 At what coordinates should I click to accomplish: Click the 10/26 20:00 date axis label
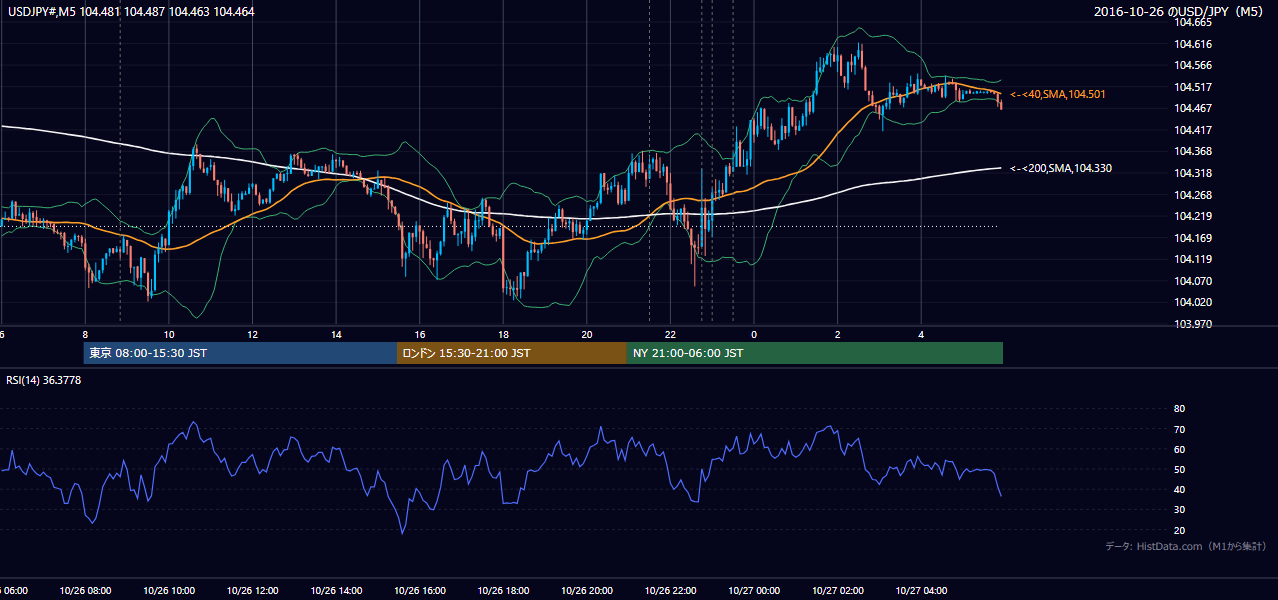[587, 591]
